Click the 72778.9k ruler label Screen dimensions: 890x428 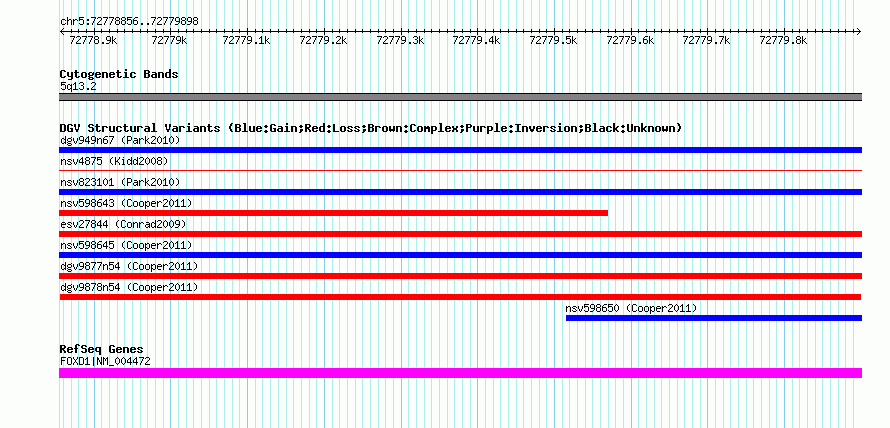pos(93,41)
